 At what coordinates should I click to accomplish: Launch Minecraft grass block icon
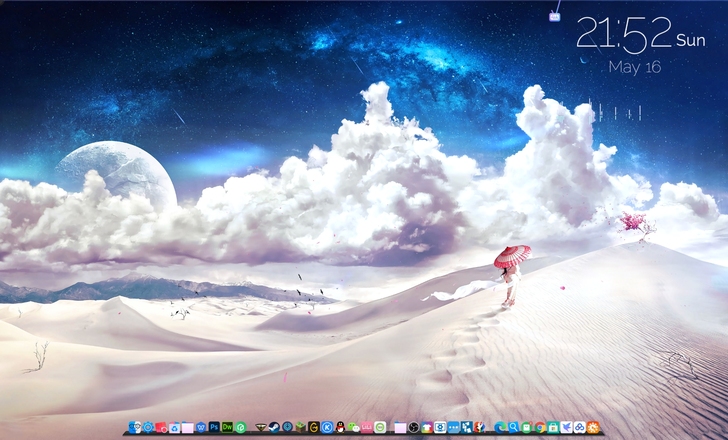[x=300, y=427]
